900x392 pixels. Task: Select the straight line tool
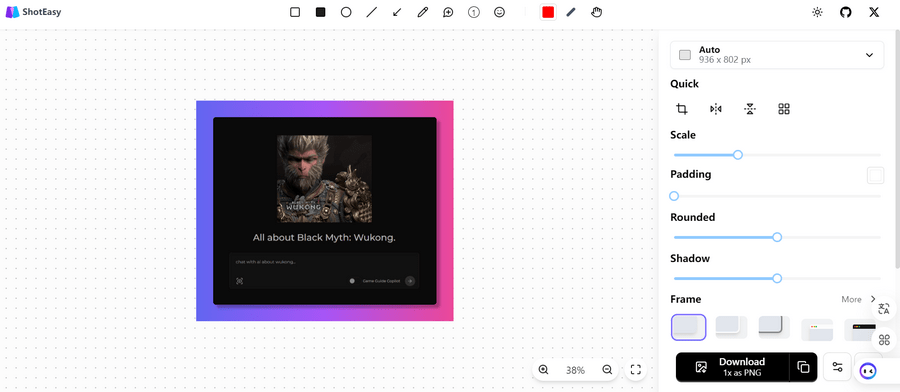tap(371, 12)
